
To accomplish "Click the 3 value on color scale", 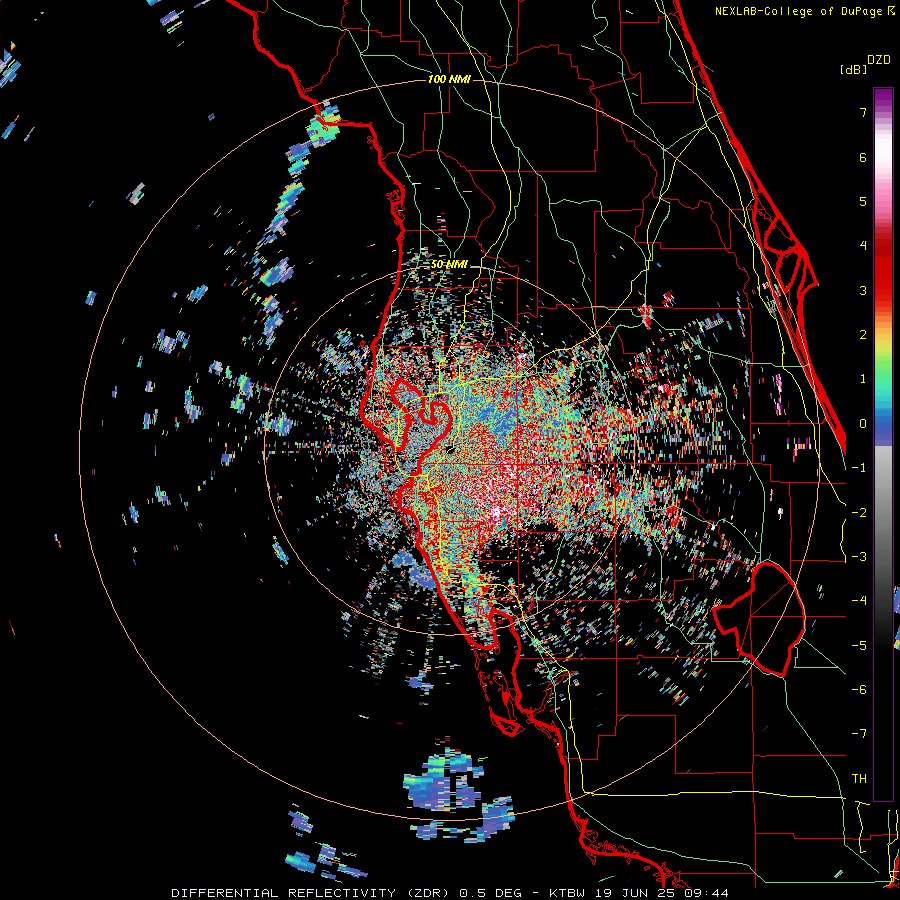I will click(863, 290).
